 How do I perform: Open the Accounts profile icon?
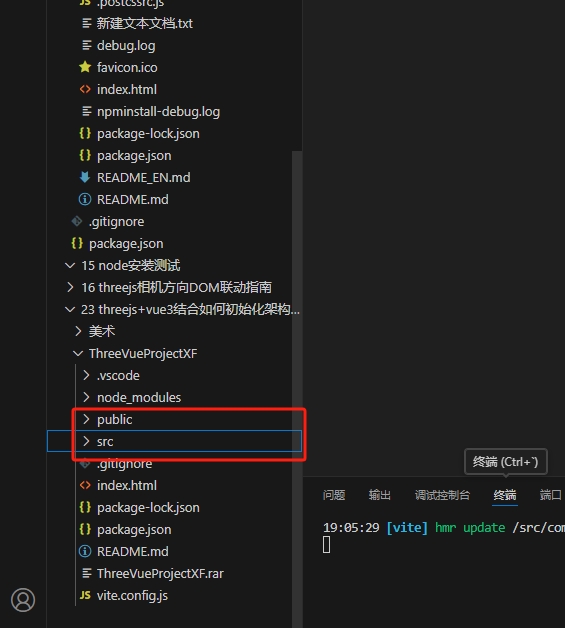(x=23, y=600)
